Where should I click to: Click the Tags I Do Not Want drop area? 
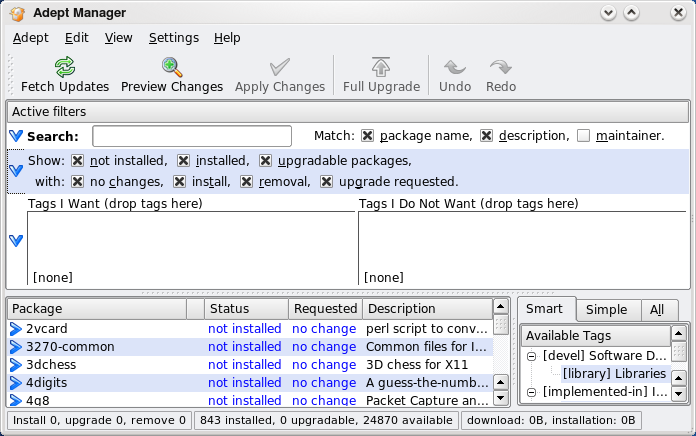pyautogui.click(x=522, y=248)
